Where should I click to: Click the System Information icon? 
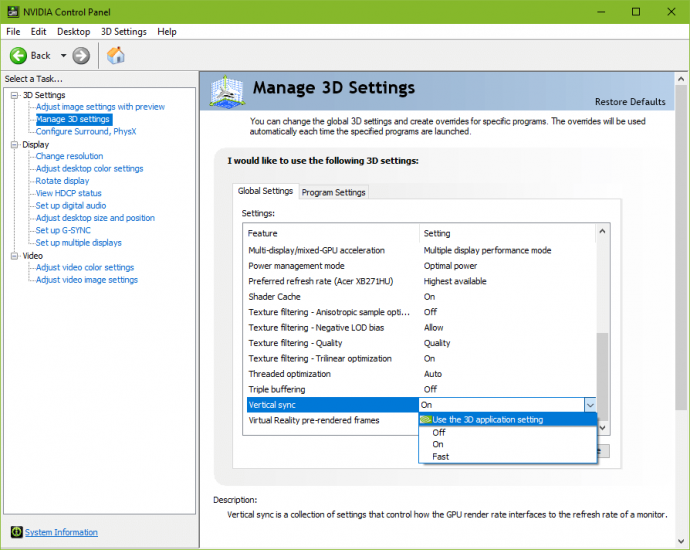[x=16, y=532]
